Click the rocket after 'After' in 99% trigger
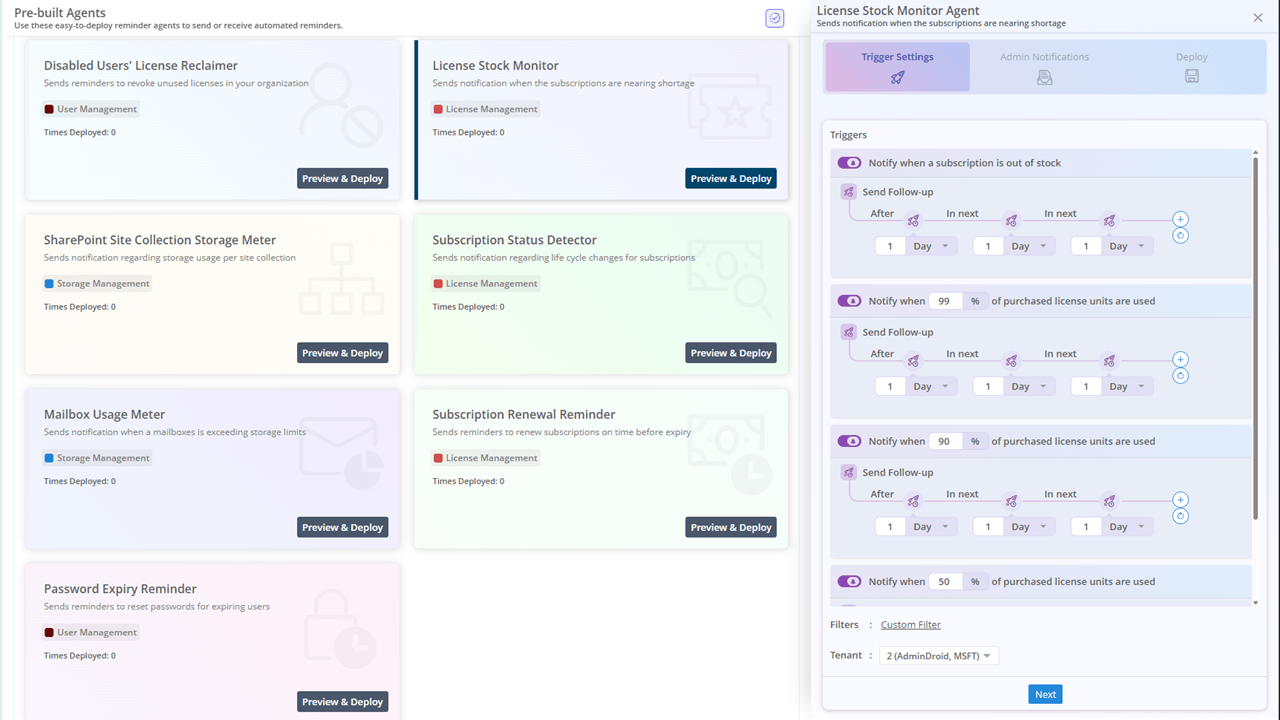 (913, 361)
